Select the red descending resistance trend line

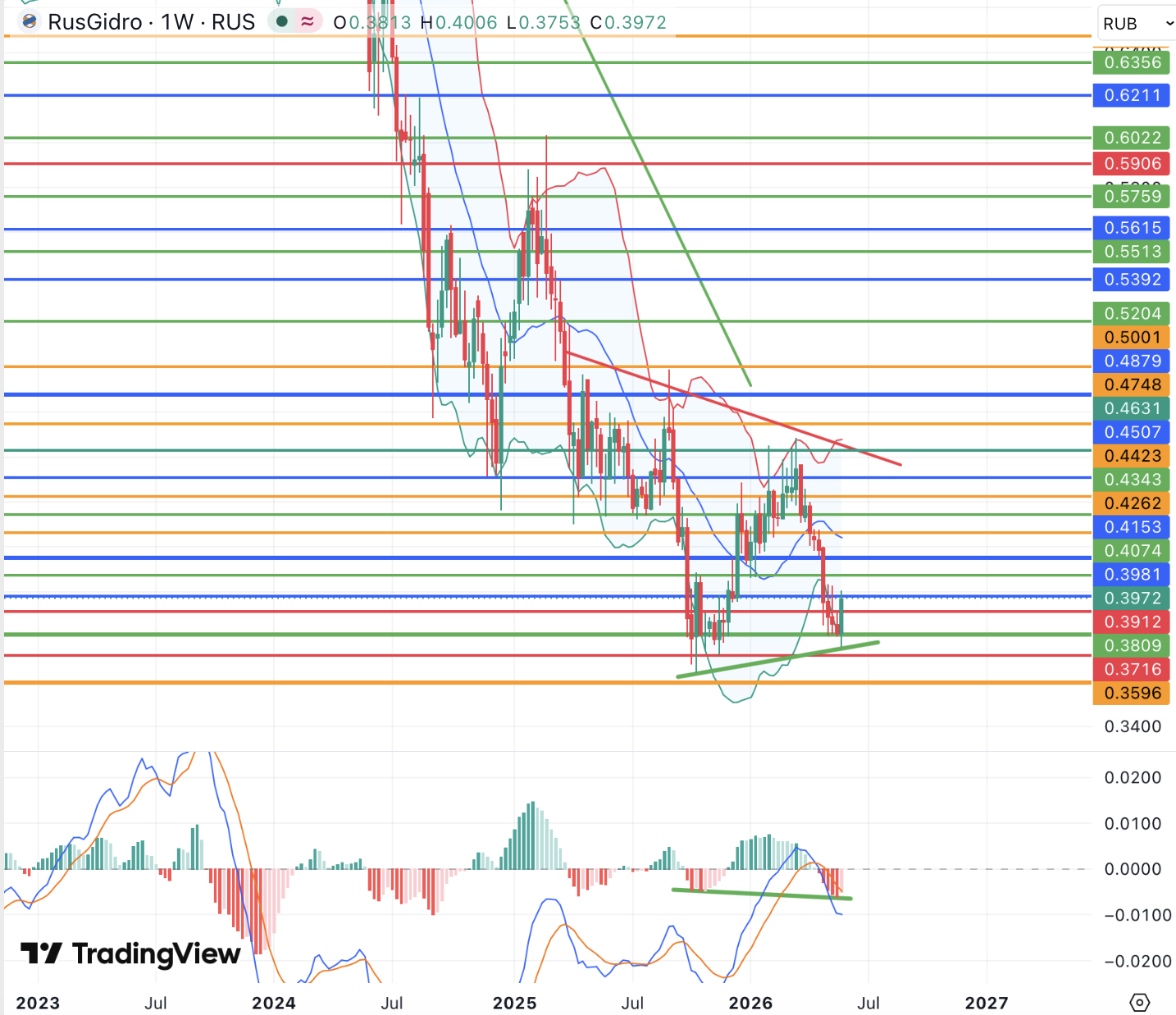point(732,408)
